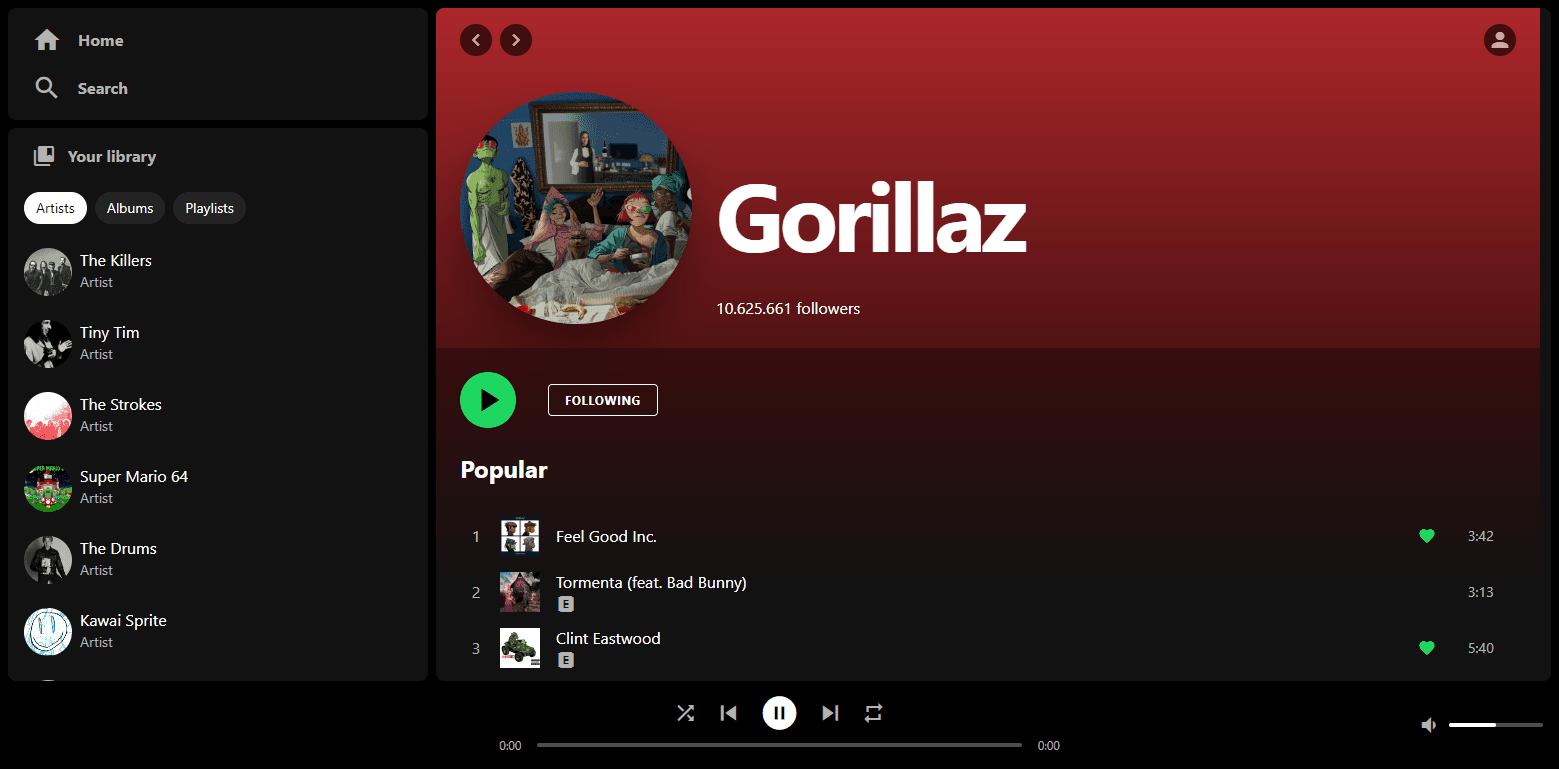Click track number 3 in Popular

coord(476,648)
